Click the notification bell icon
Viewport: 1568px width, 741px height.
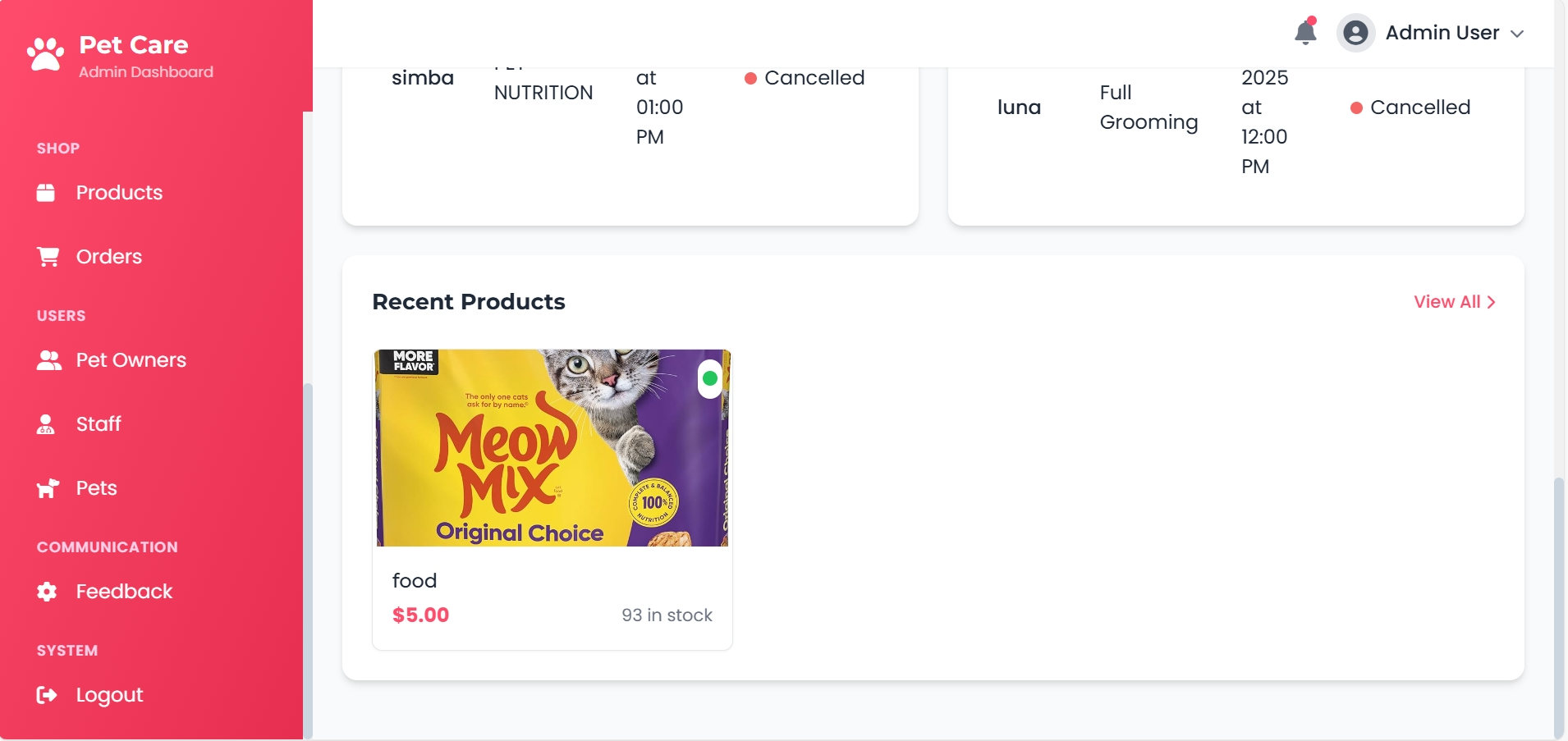tap(1305, 32)
